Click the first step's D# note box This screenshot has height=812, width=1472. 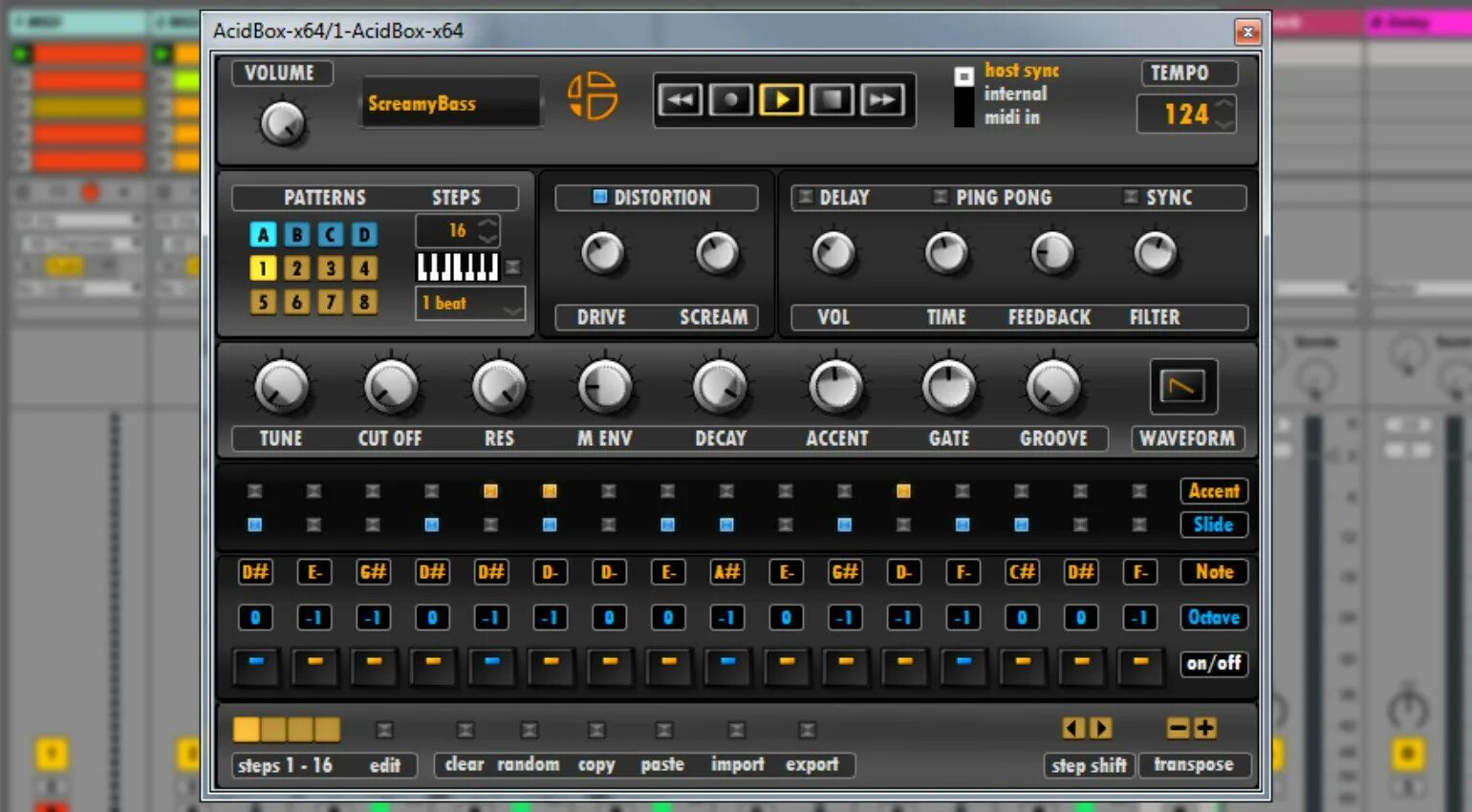point(255,572)
